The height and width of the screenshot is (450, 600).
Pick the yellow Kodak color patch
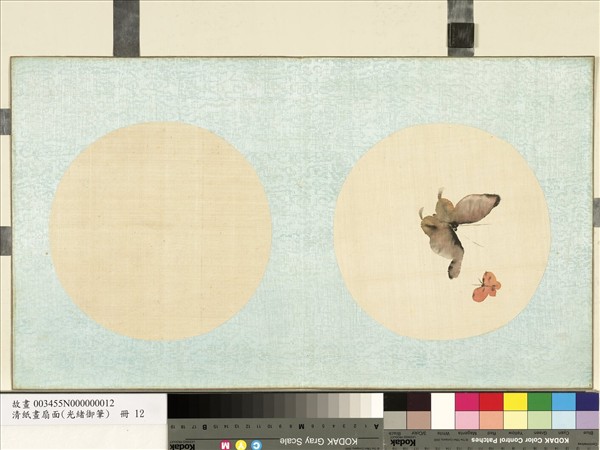(515, 401)
